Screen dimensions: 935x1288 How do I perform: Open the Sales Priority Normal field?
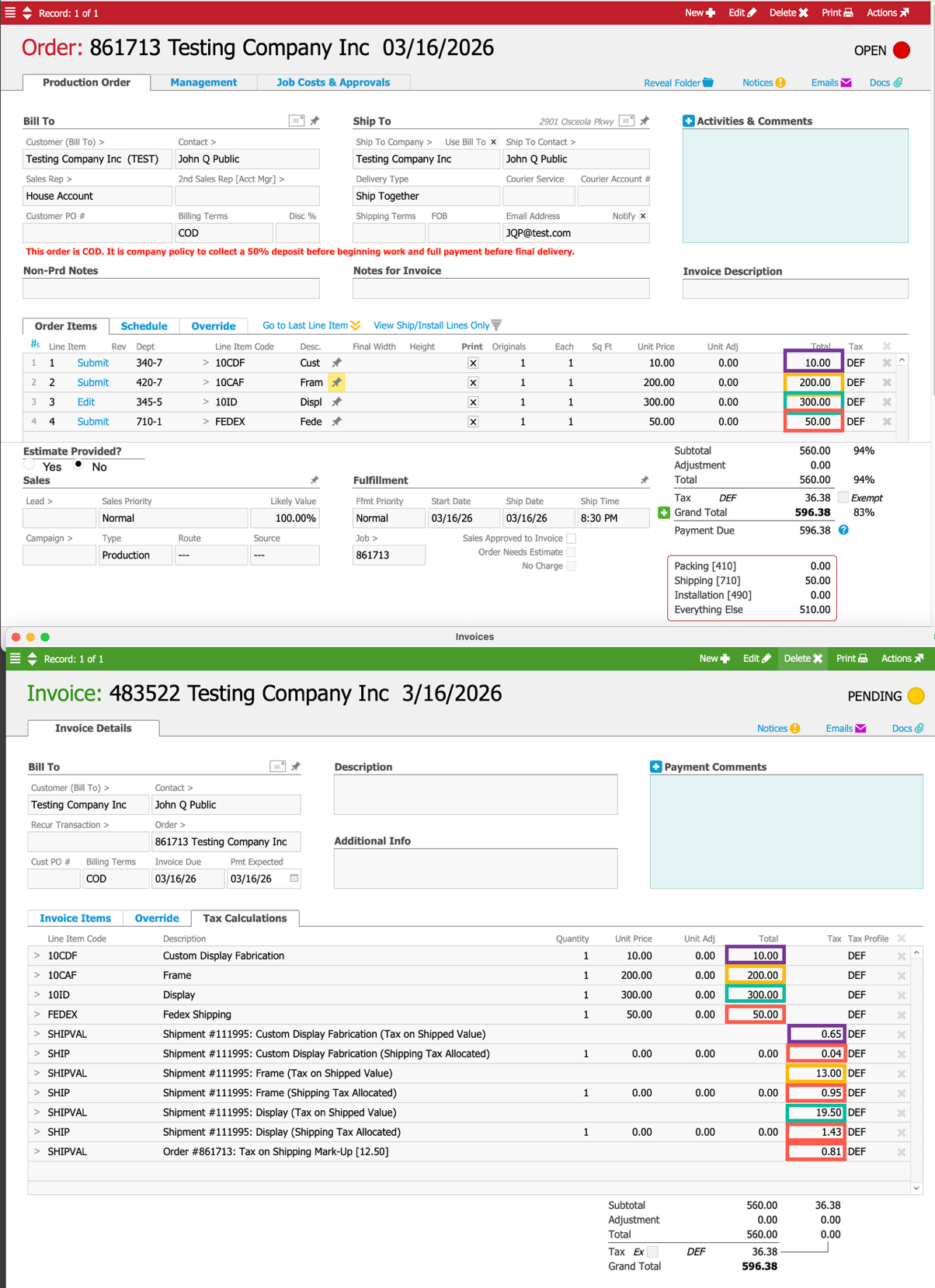(174, 518)
